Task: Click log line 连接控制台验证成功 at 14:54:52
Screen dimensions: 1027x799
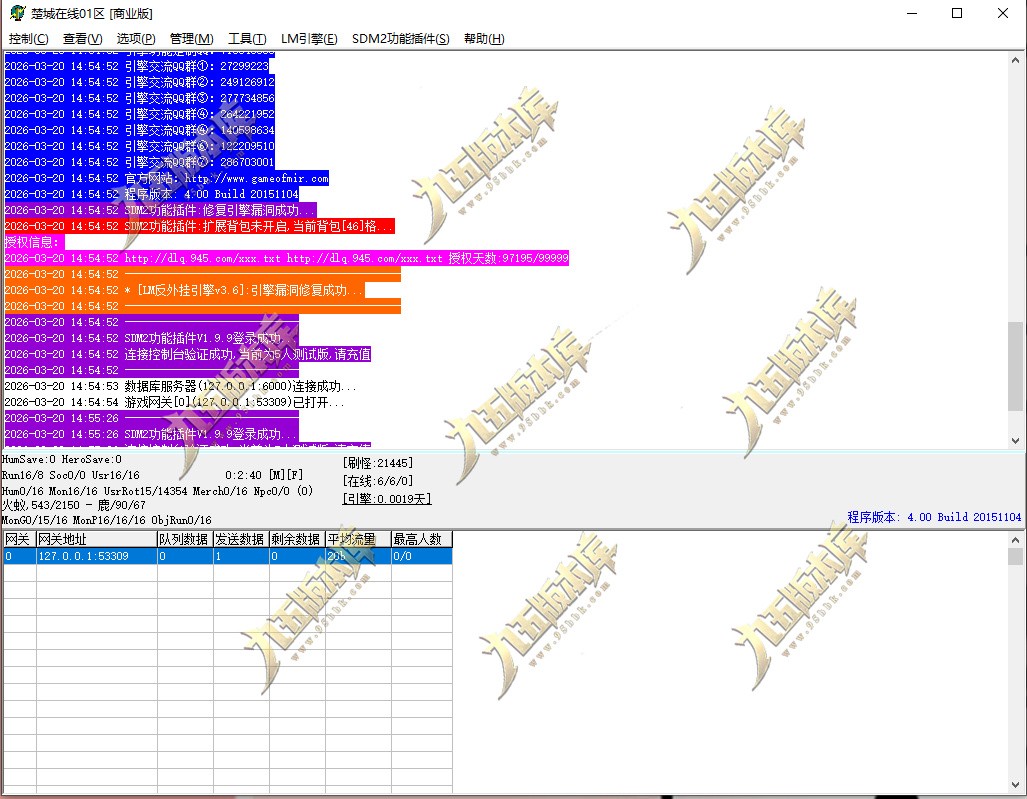Action: [x=188, y=354]
